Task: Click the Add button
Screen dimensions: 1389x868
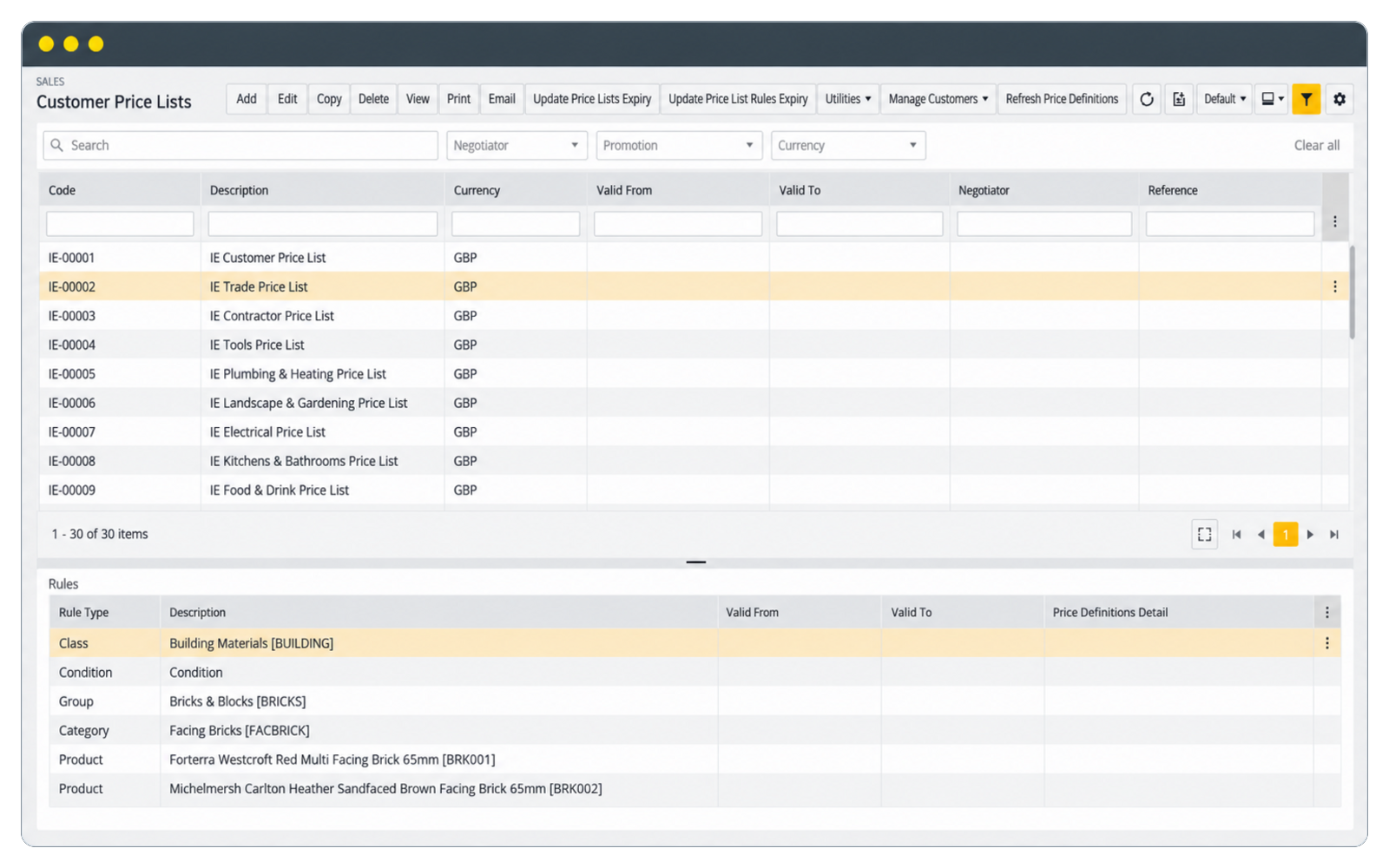Action: pyautogui.click(x=247, y=99)
